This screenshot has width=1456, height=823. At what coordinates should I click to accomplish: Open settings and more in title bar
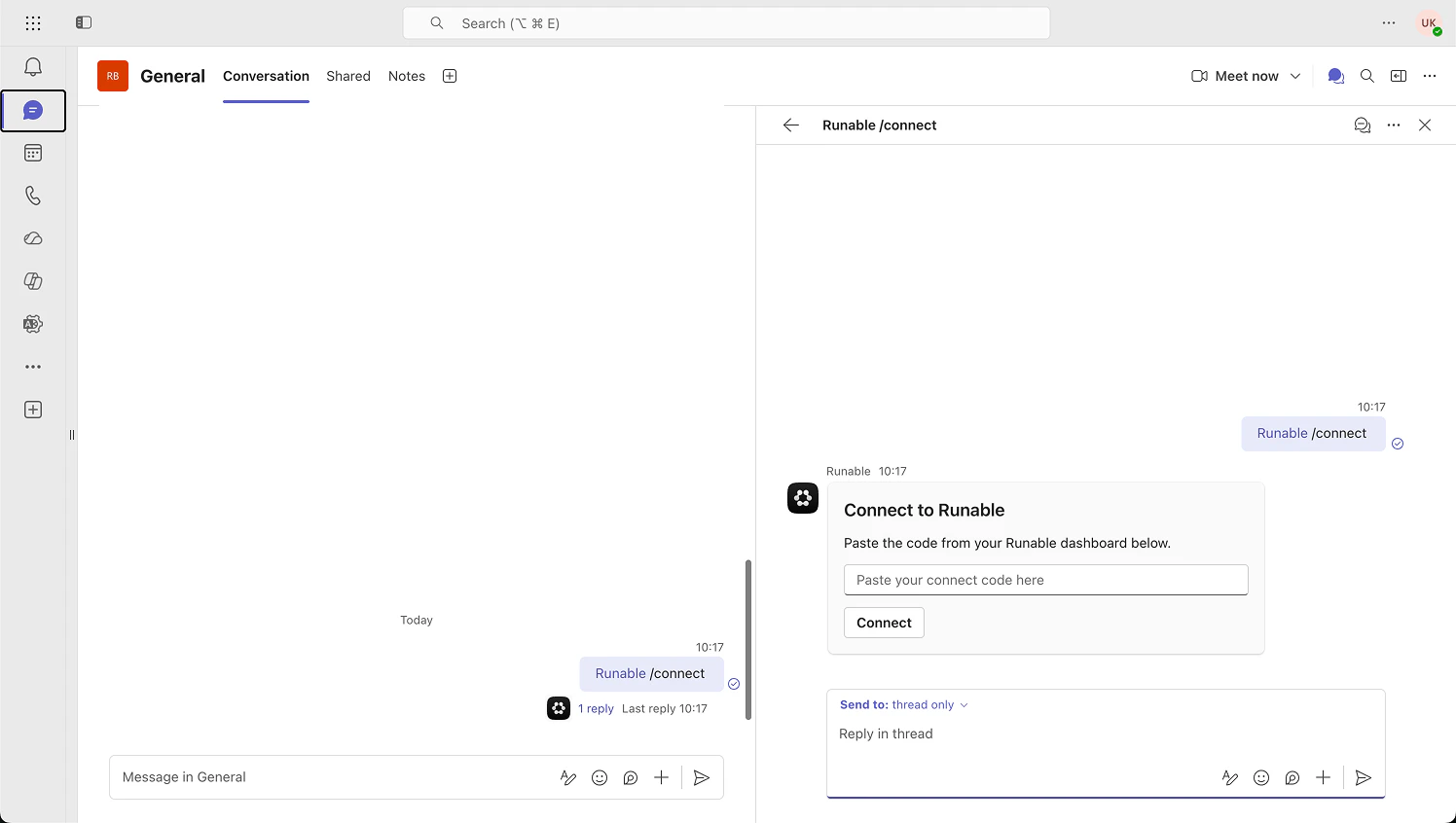click(x=1389, y=22)
